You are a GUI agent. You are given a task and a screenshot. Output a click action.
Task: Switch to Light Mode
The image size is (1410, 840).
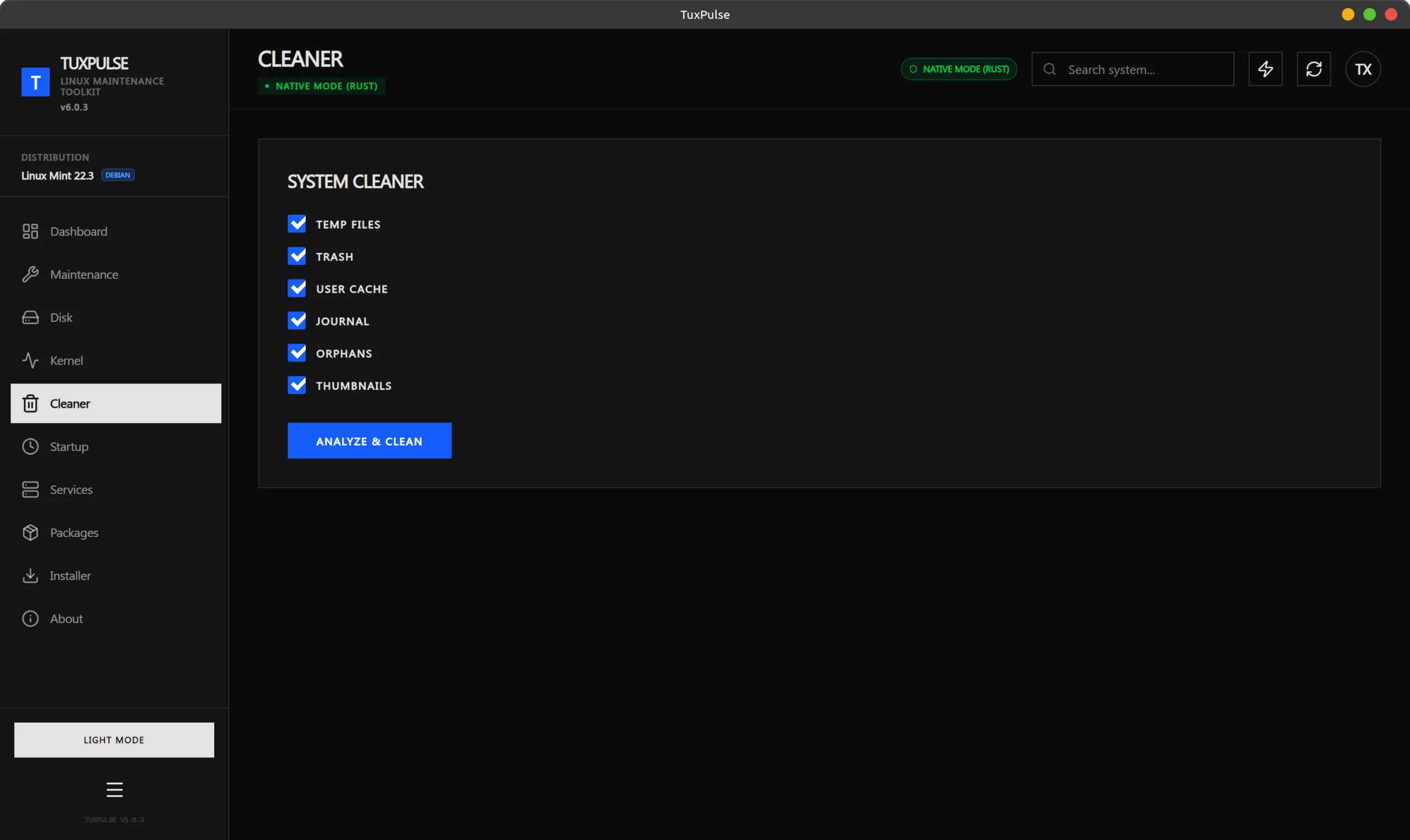pos(115,740)
